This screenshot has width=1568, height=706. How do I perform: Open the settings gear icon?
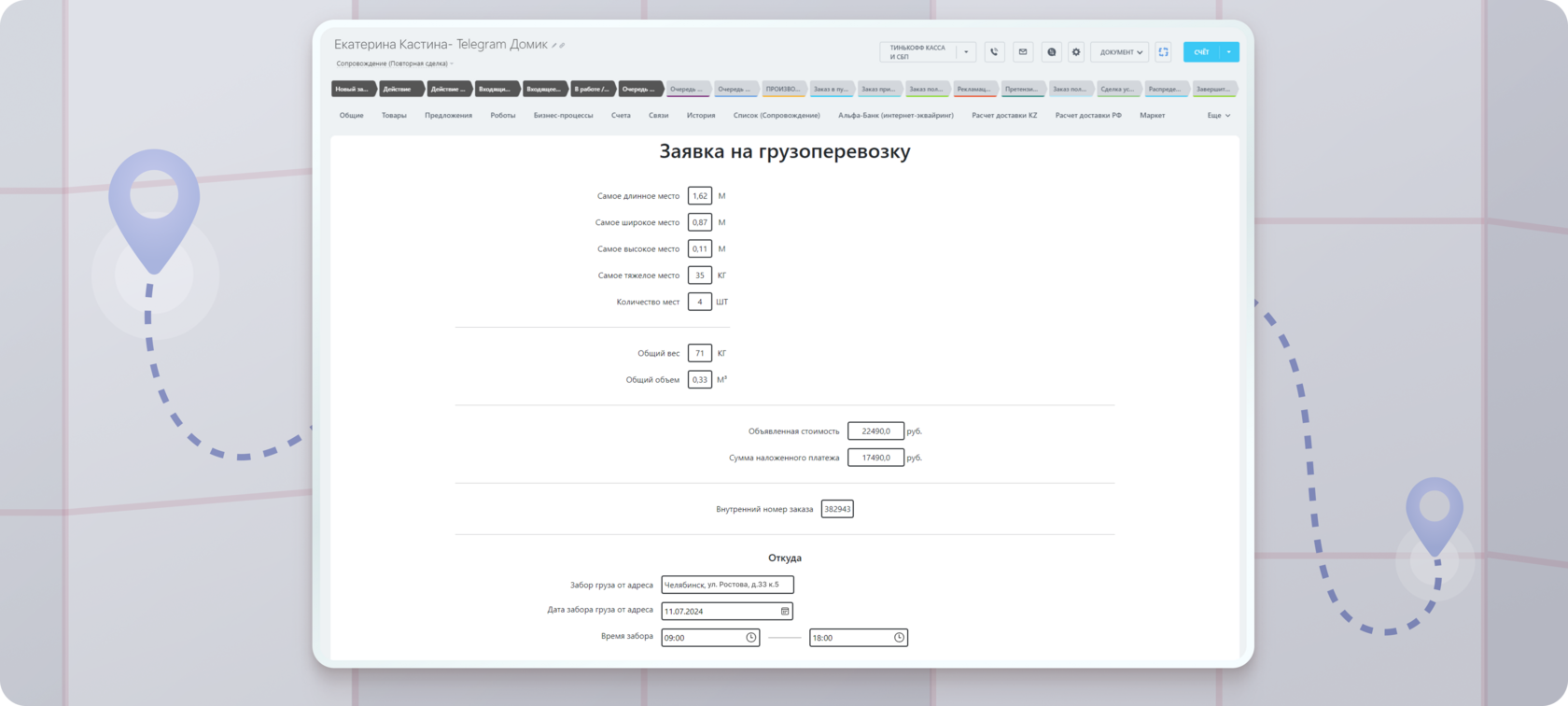click(1076, 52)
